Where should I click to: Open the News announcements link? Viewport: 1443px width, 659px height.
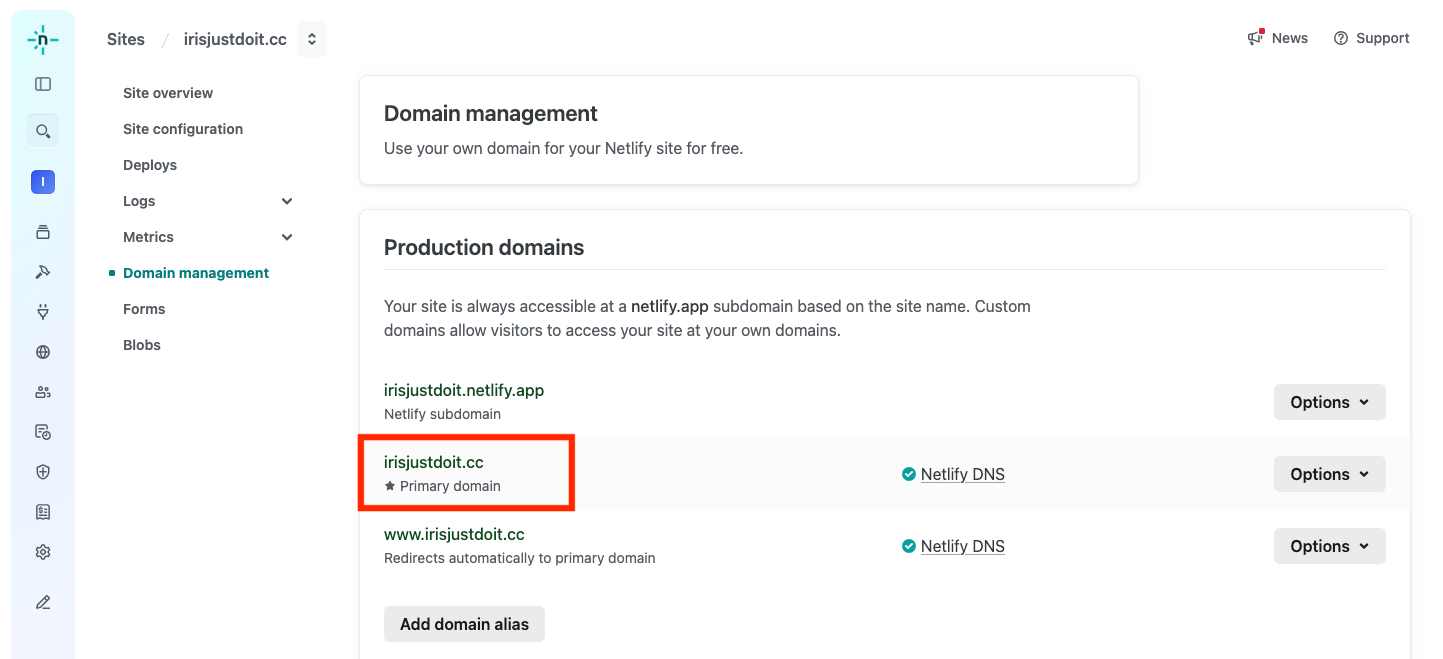(1278, 38)
